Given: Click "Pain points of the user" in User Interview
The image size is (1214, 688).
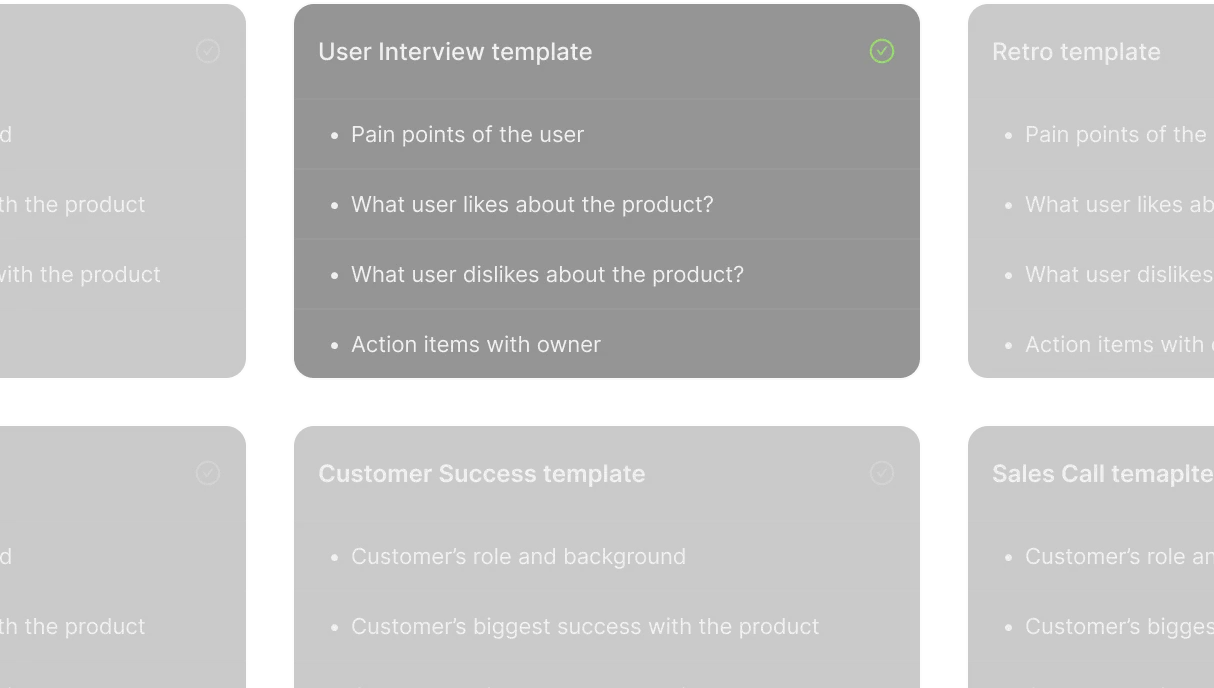Looking at the screenshot, I should (x=467, y=135).
